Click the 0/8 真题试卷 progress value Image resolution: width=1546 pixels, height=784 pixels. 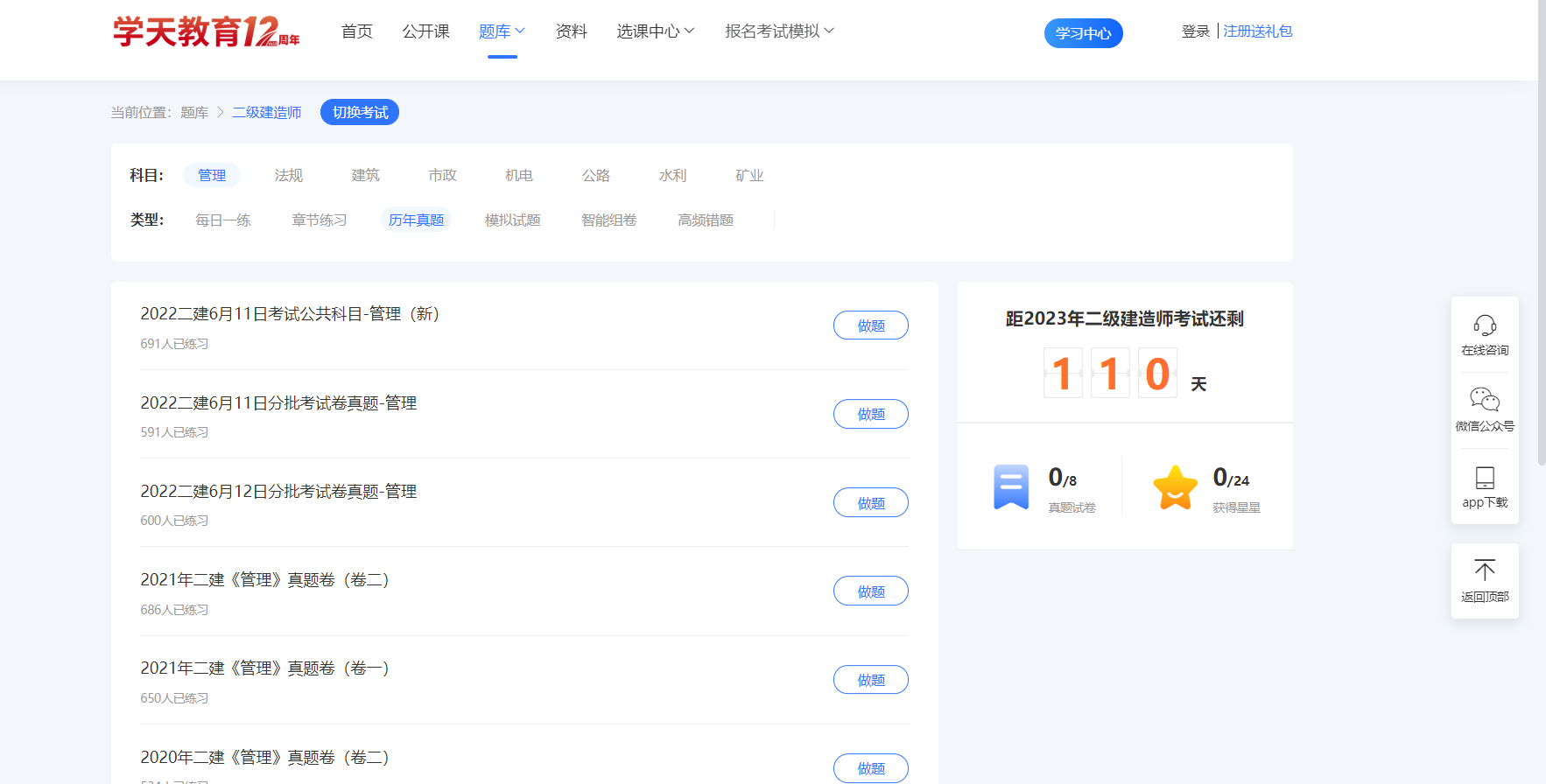[x=1063, y=478]
